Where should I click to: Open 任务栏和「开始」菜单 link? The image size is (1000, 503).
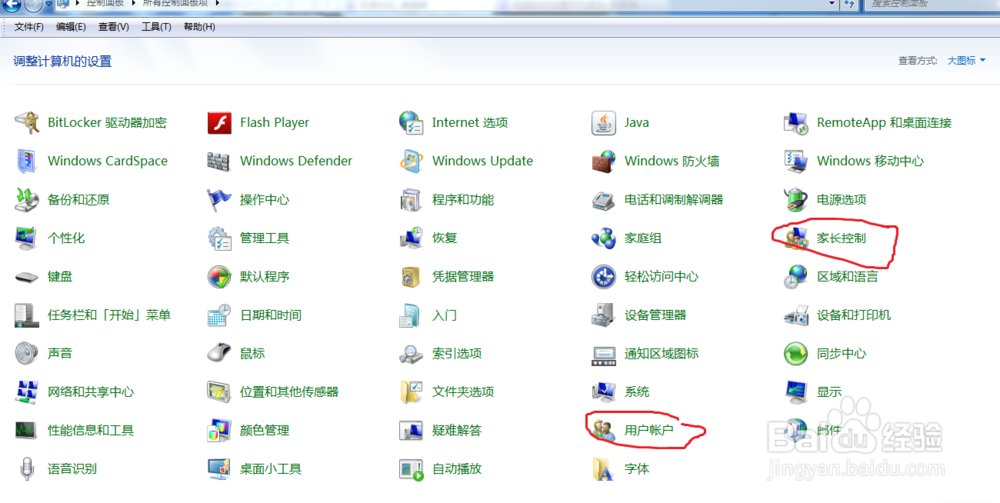109,315
